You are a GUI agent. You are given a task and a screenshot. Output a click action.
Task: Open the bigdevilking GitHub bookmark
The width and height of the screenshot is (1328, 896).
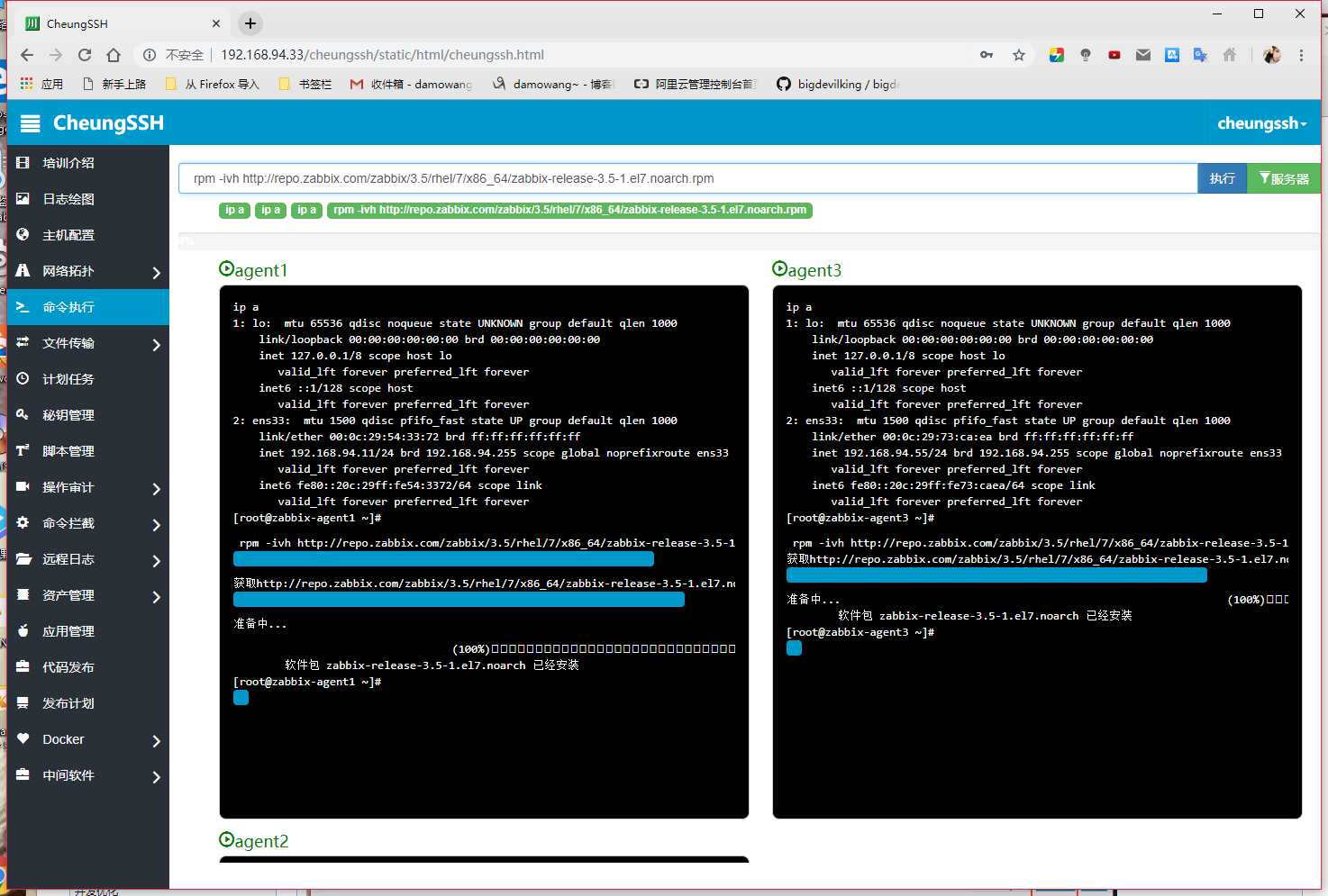(838, 84)
